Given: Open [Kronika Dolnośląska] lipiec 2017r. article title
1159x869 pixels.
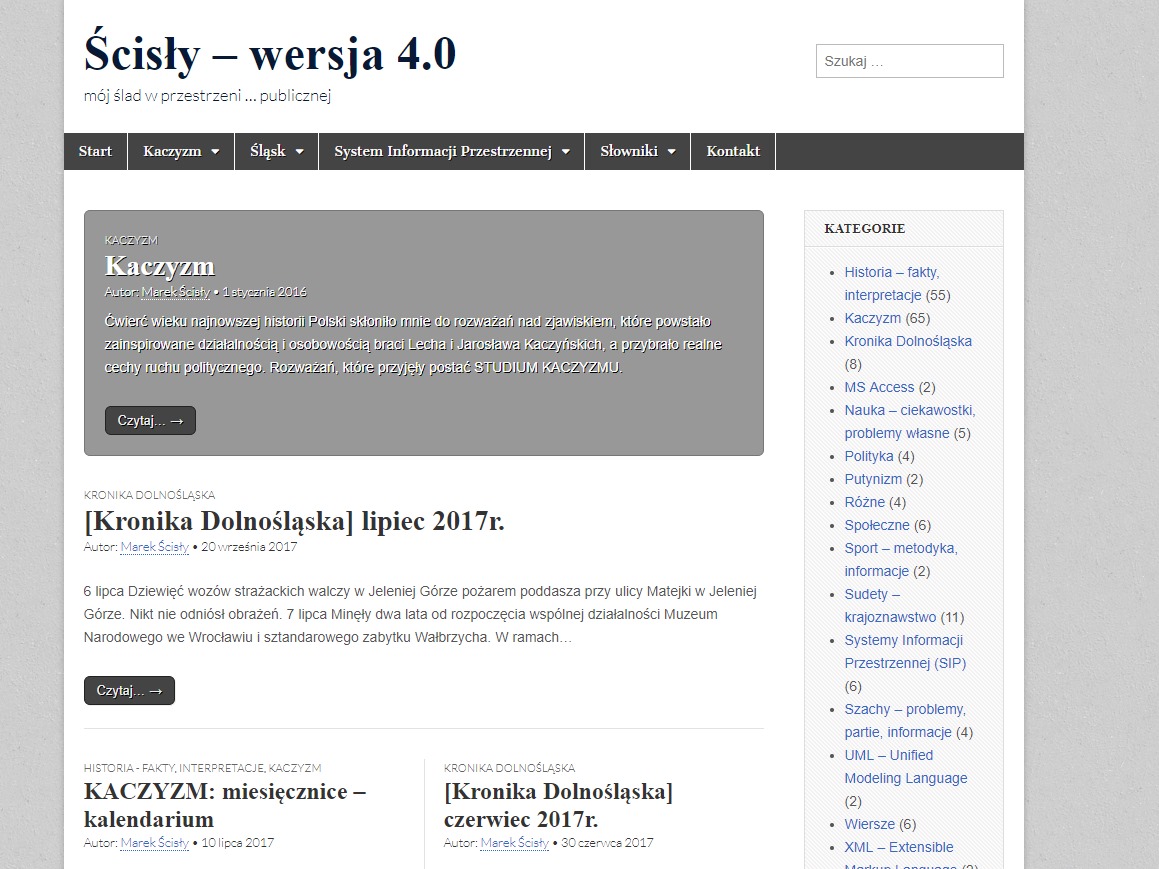Looking at the screenshot, I should coord(294,521).
